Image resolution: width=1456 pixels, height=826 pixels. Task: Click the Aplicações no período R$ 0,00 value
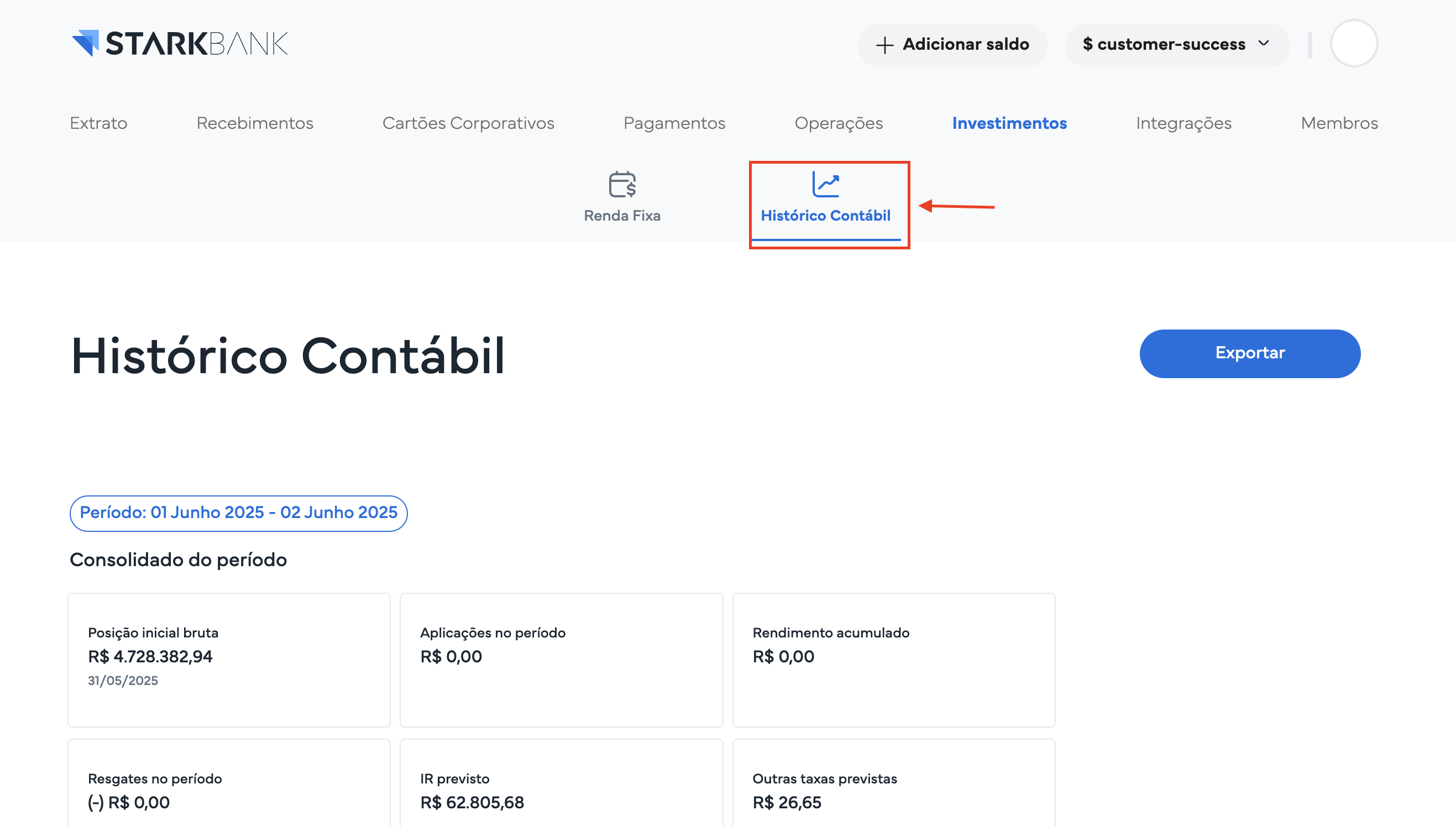[x=451, y=656]
